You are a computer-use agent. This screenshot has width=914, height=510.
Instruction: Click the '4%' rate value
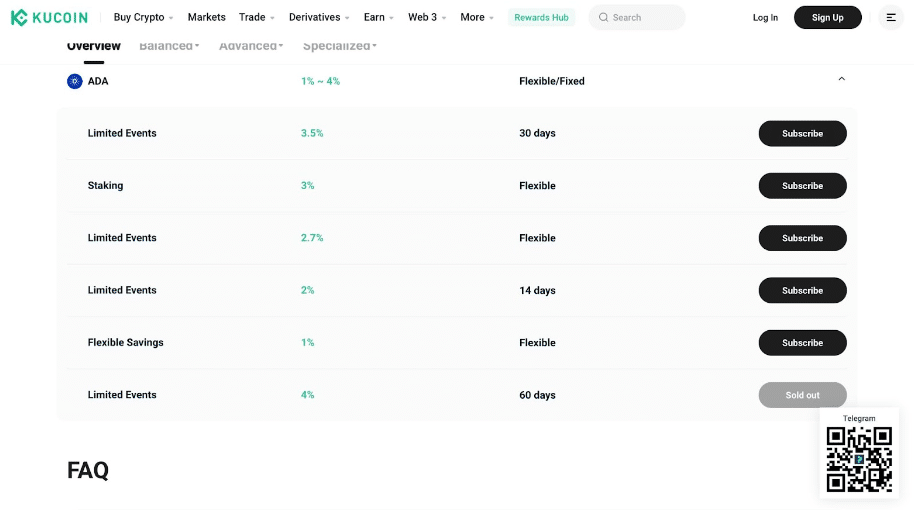click(307, 395)
